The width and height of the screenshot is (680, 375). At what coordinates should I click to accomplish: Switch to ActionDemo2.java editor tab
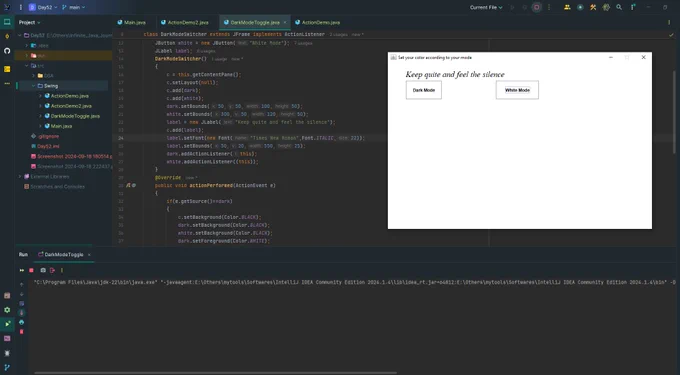[x=184, y=22]
